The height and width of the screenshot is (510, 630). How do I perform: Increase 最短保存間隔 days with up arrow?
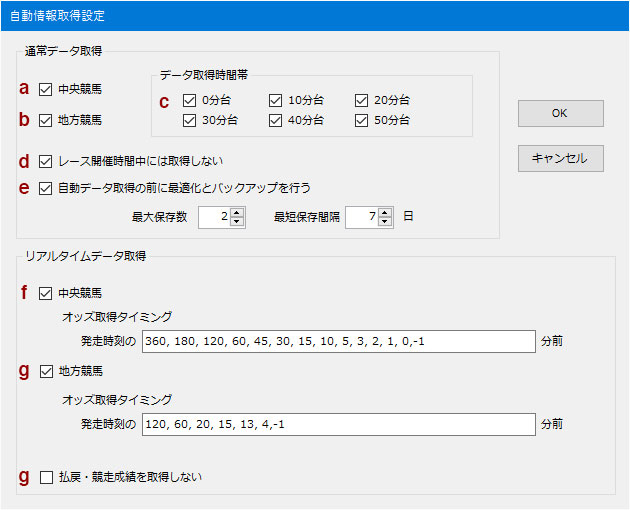tap(385, 213)
